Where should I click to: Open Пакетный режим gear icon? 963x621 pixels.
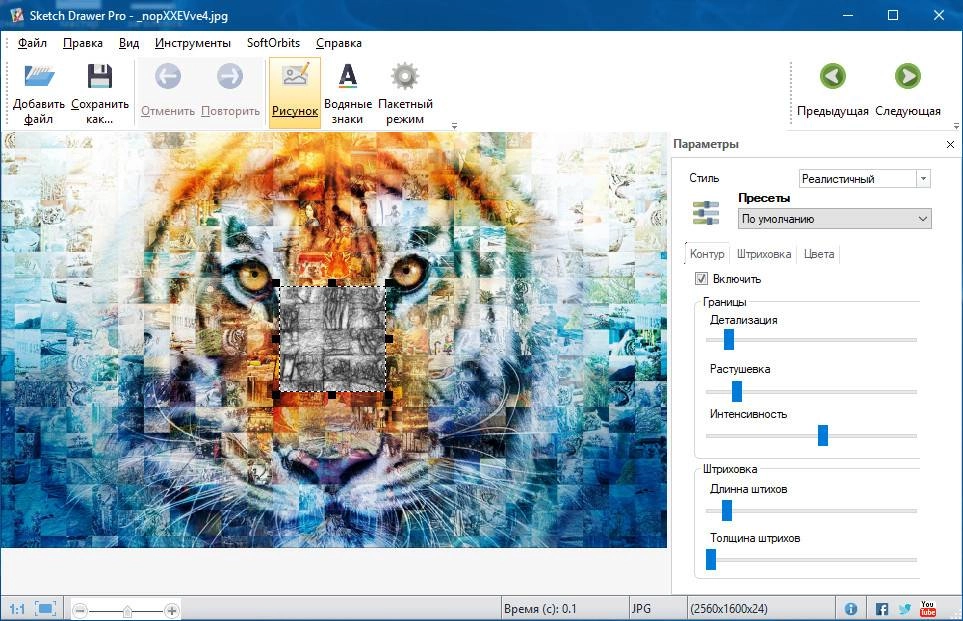pyautogui.click(x=405, y=77)
